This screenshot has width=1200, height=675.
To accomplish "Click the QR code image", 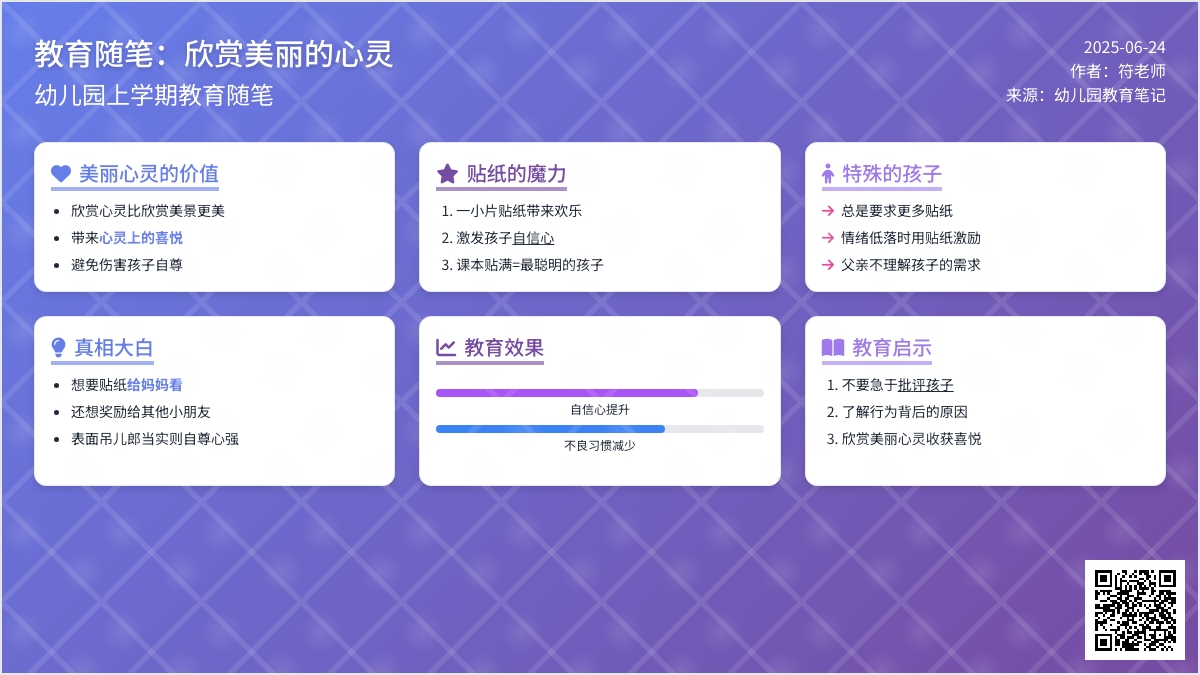I will coord(1135,610).
